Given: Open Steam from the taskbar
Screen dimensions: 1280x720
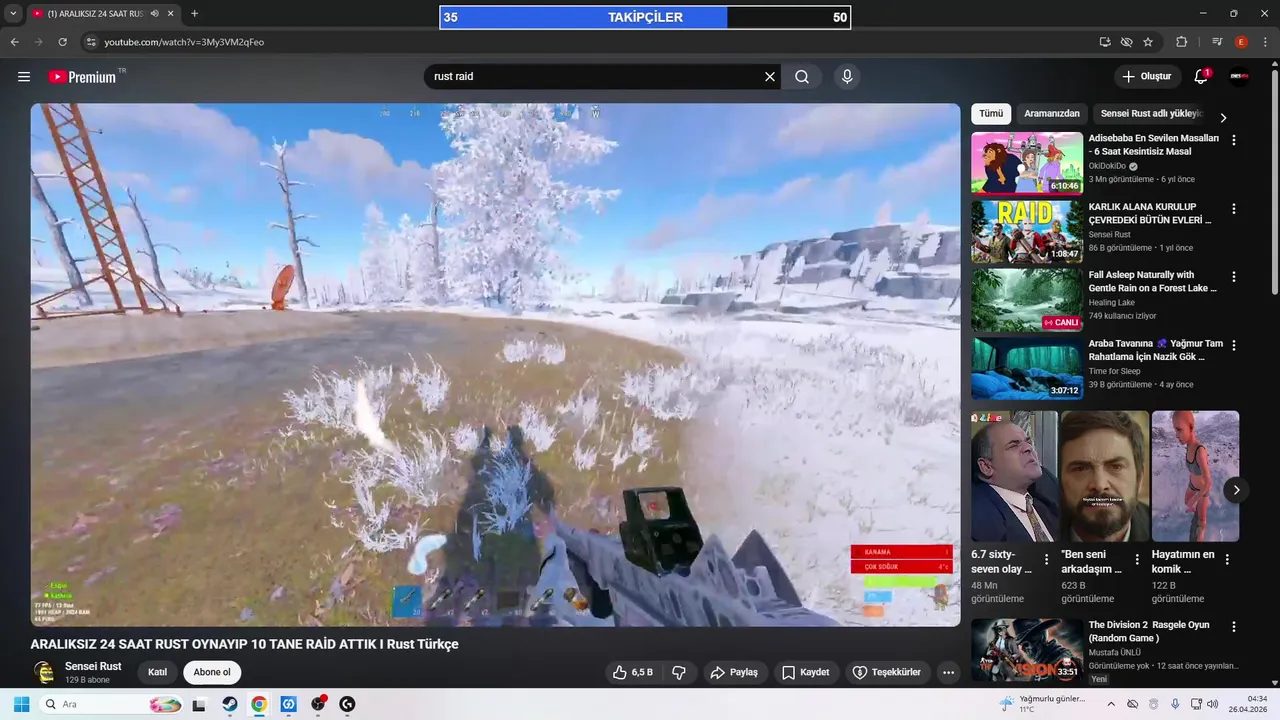Looking at the screenshot, I should 229,704.
